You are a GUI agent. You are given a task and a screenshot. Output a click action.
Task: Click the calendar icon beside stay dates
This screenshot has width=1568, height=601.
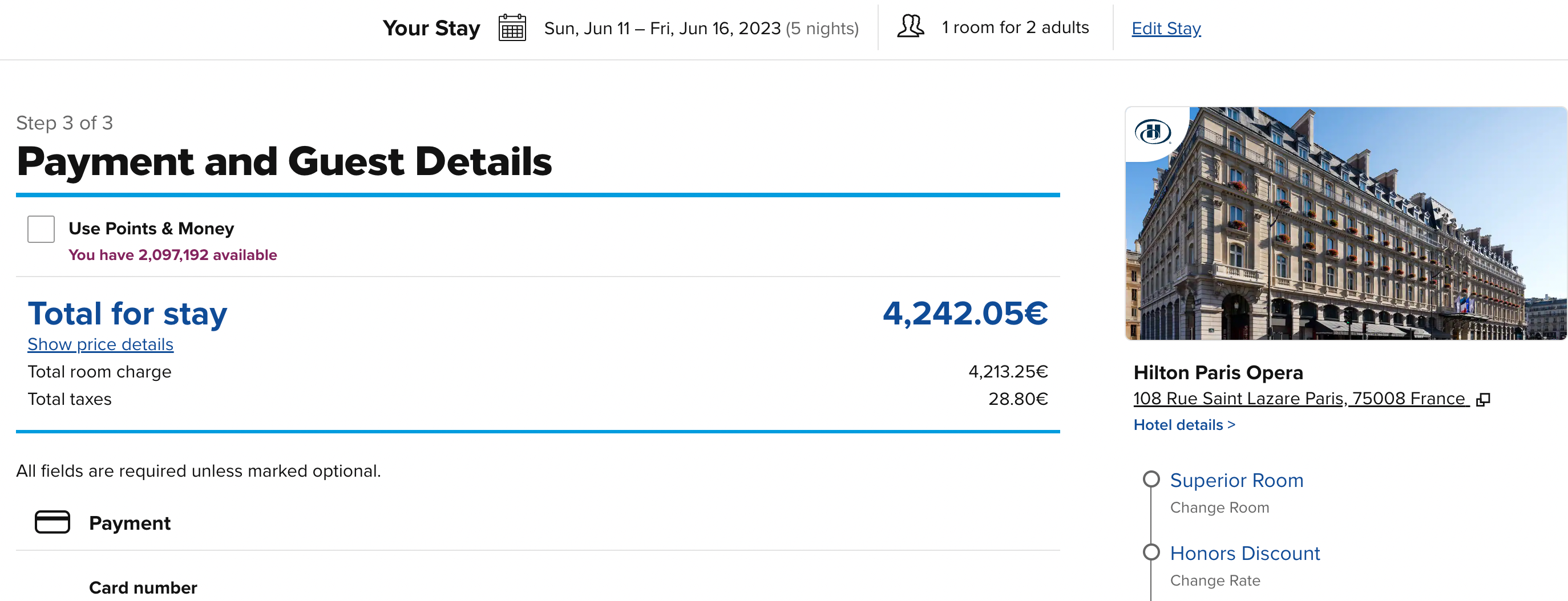(512, 28)
